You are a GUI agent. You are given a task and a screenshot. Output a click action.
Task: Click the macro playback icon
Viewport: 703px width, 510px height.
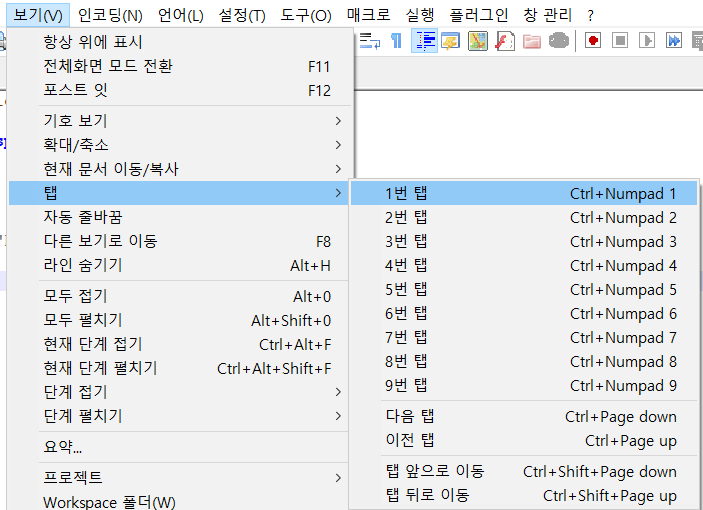click(x=647, y=41)
